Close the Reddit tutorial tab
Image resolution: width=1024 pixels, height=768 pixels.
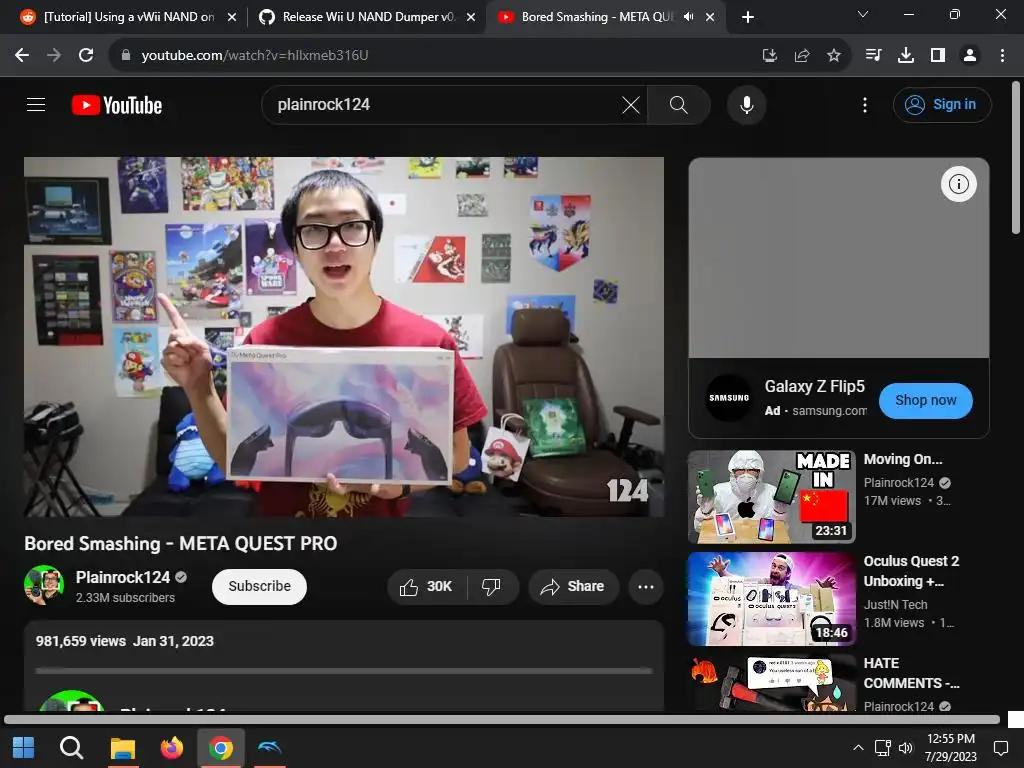[232, 17]
